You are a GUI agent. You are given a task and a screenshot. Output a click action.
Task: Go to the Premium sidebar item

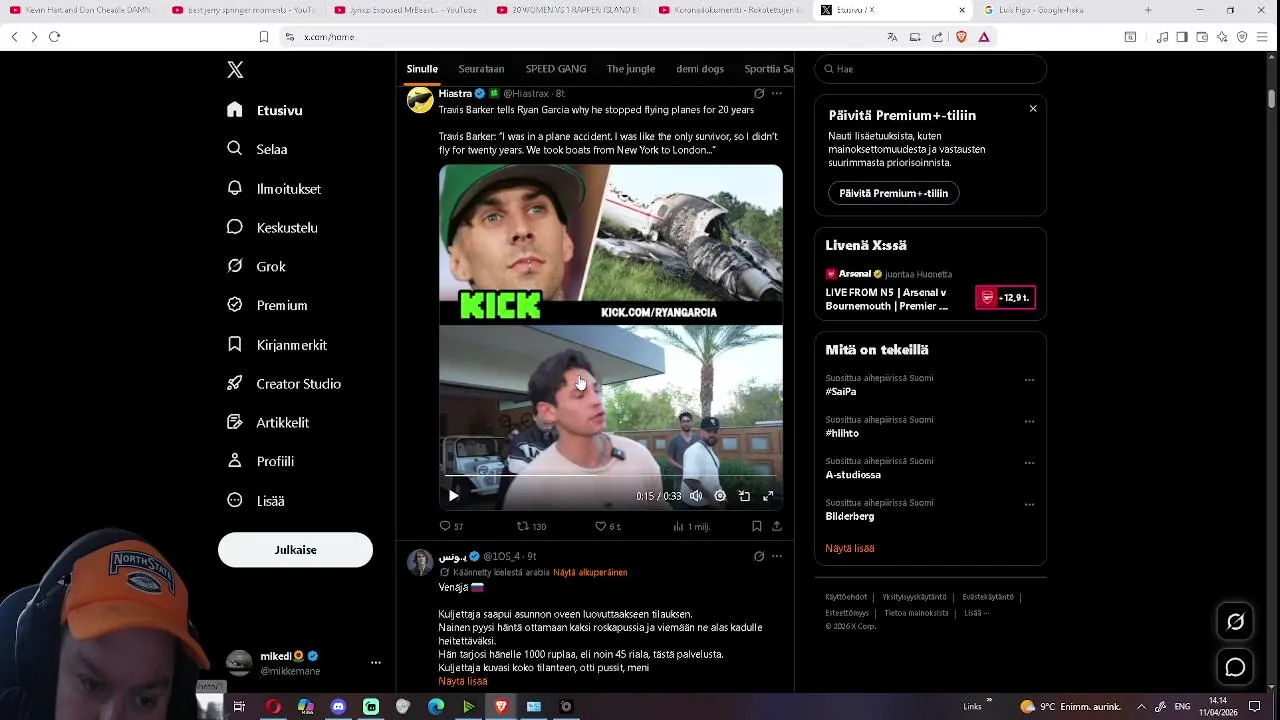(x=267, y=305)
